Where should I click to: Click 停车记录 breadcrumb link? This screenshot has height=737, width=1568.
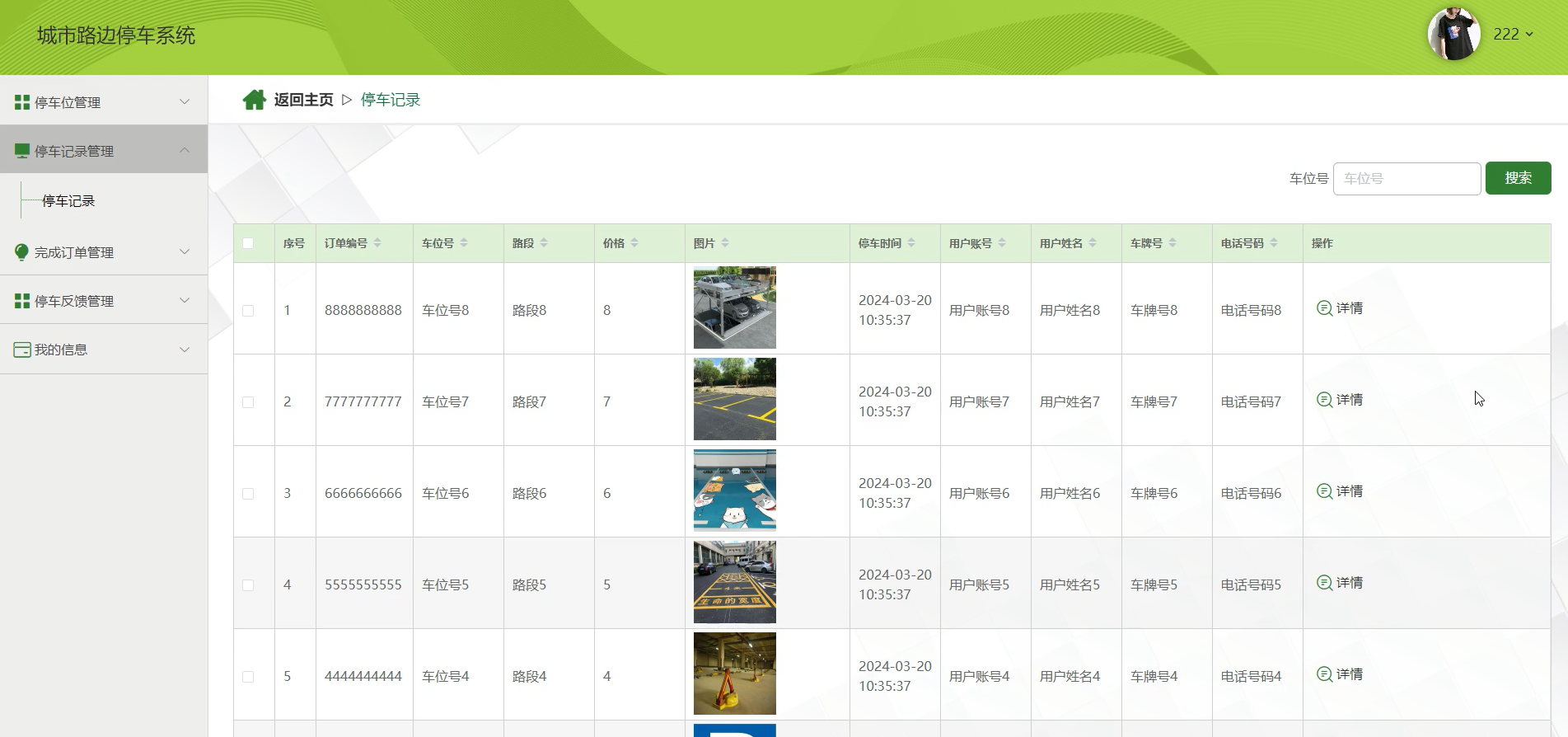(x=391, y=100)
